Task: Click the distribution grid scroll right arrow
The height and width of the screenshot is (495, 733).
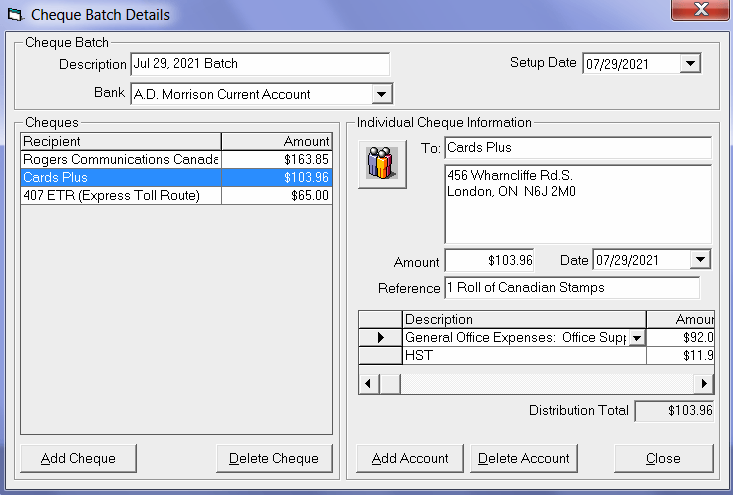Action: click(x=704, y=384)
